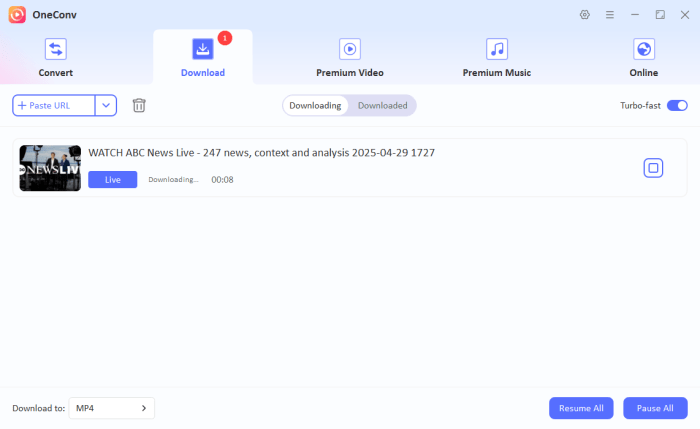Click the OneConv app logo

point(17,15)
